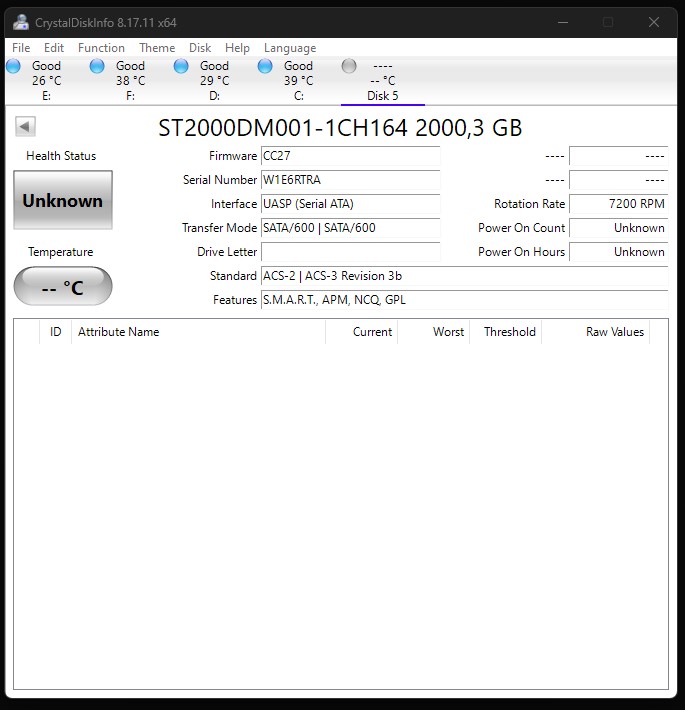Select the blue status orb for drive F:
This screenshot has height=710, width=685.
click(x=97, y=66)
